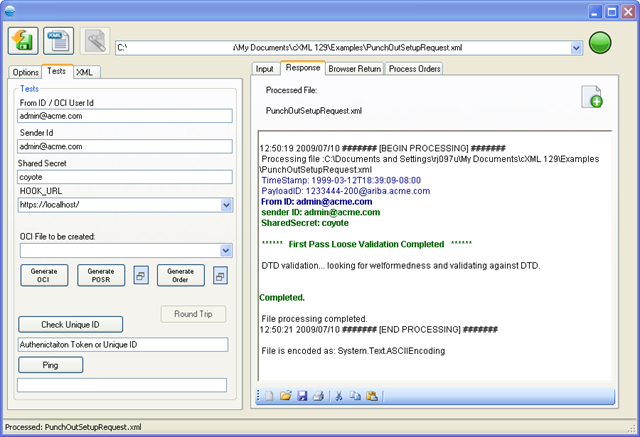Expand the file path dropdown

point(576,48)
